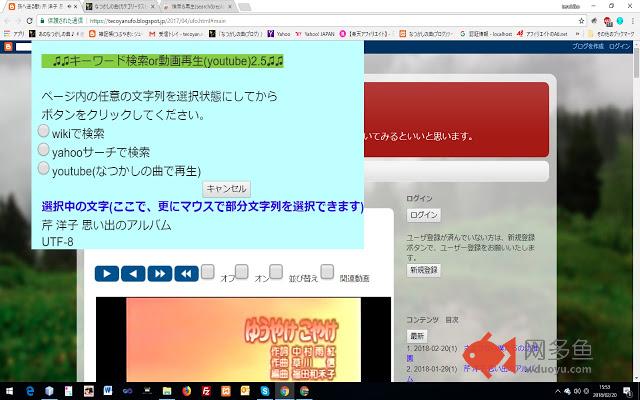Viewport: 640px width, 400px height.
Task: Click the ログイン button in sidebar
Action: click(x=423, y=215)
